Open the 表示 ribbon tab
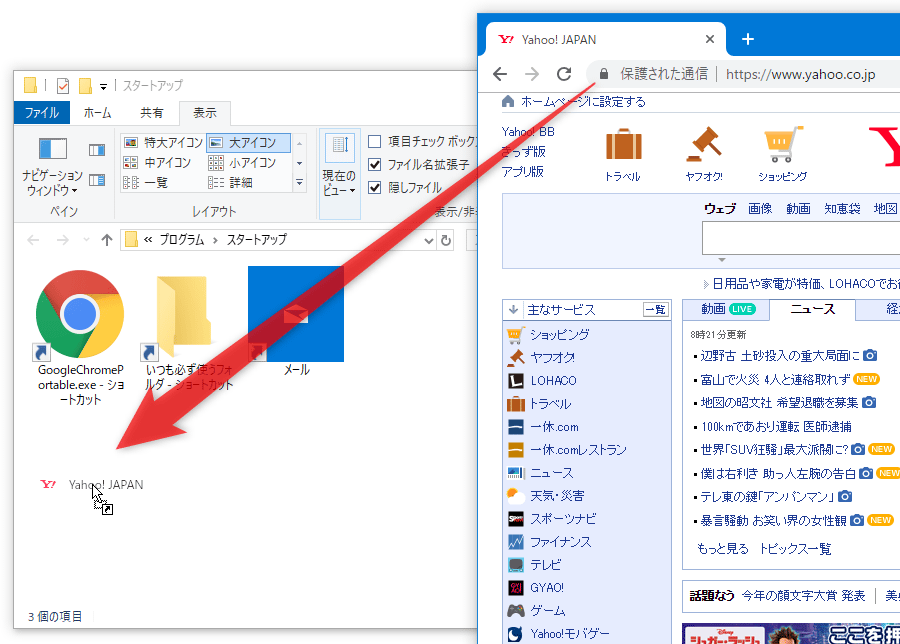900x644 pixels. (x=204, y=112)
